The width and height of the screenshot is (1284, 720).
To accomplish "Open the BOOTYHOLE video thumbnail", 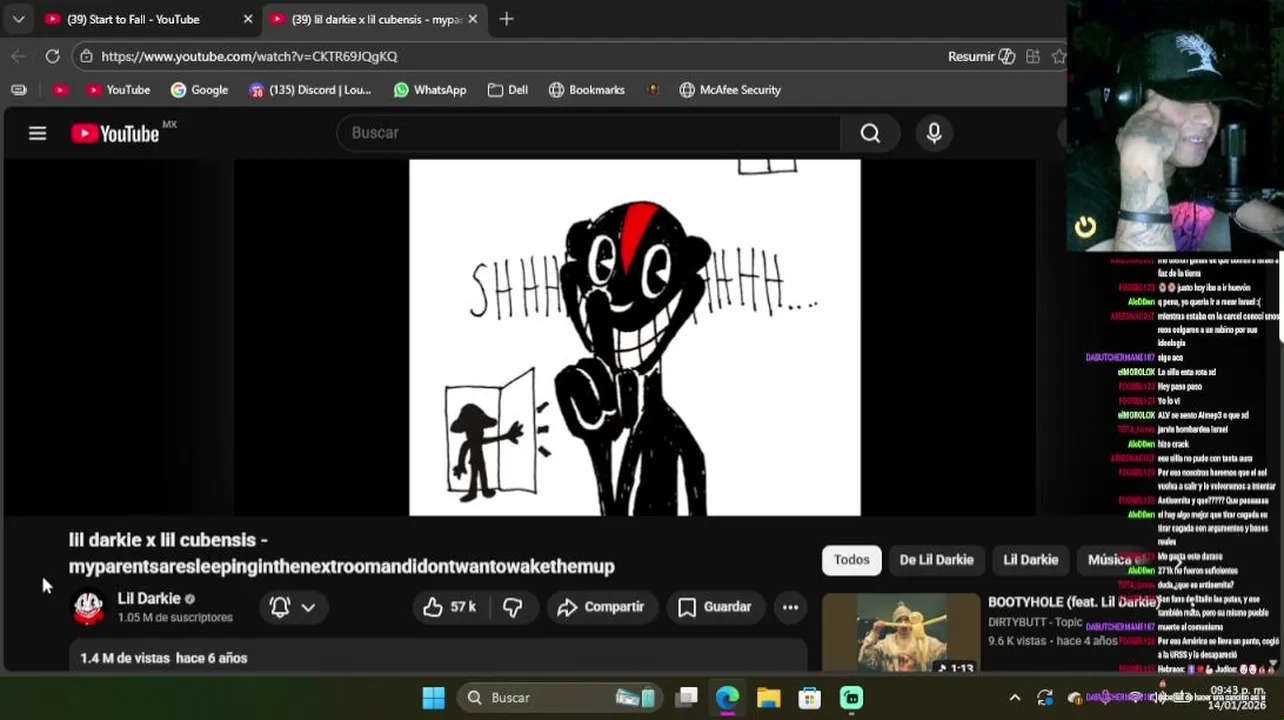I will (901, 633).
